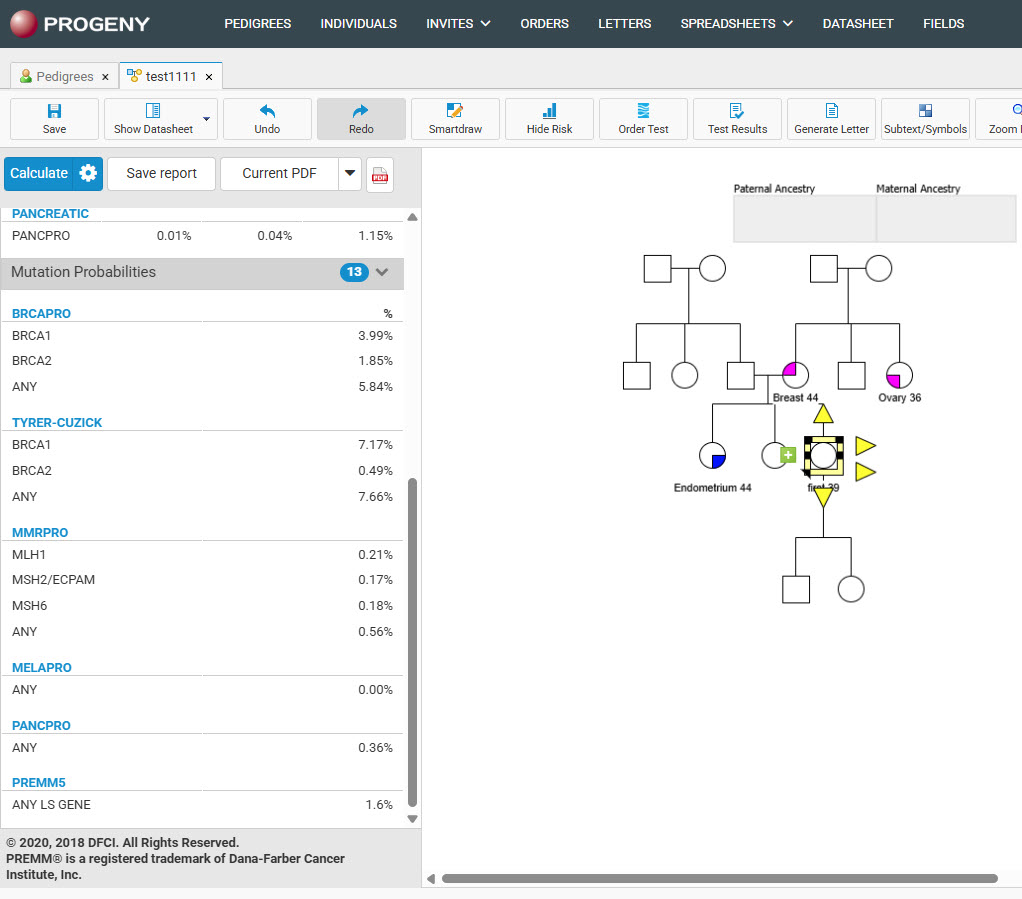This screenshot has height=899, width=1022.
Task: Click the Save toolbar icon
Action: (54, 112)
